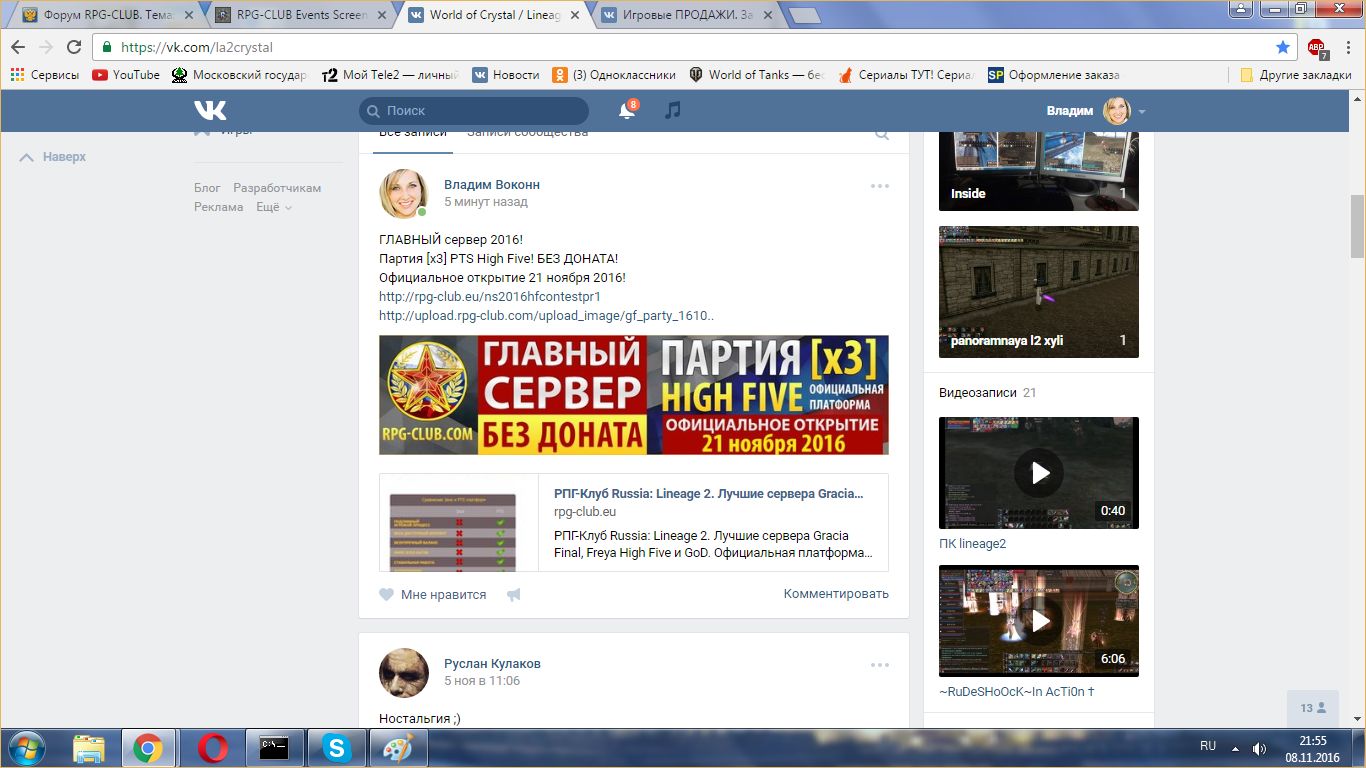Open the Оформление заказа bookmark
The image size is (1366, 768).
click(1054, 75)
